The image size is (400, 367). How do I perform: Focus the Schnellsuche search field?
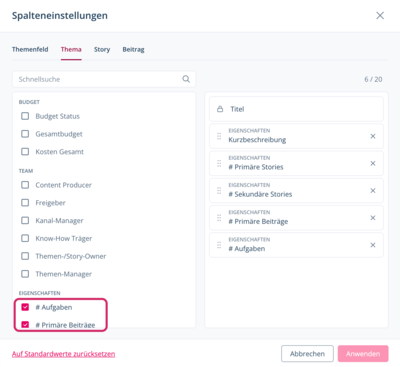click(104, 79)
